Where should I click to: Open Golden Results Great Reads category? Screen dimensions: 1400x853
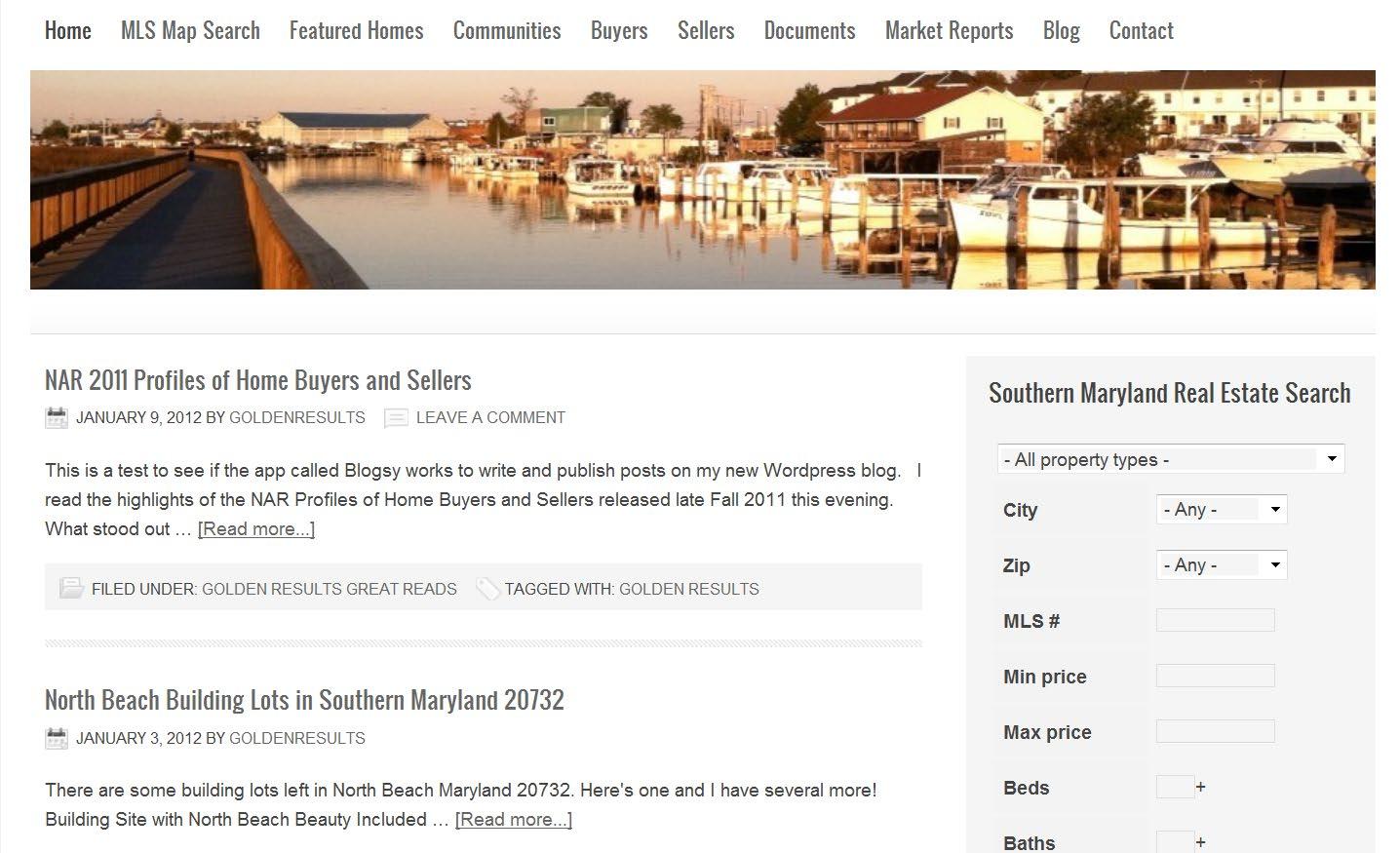[330, 589]
